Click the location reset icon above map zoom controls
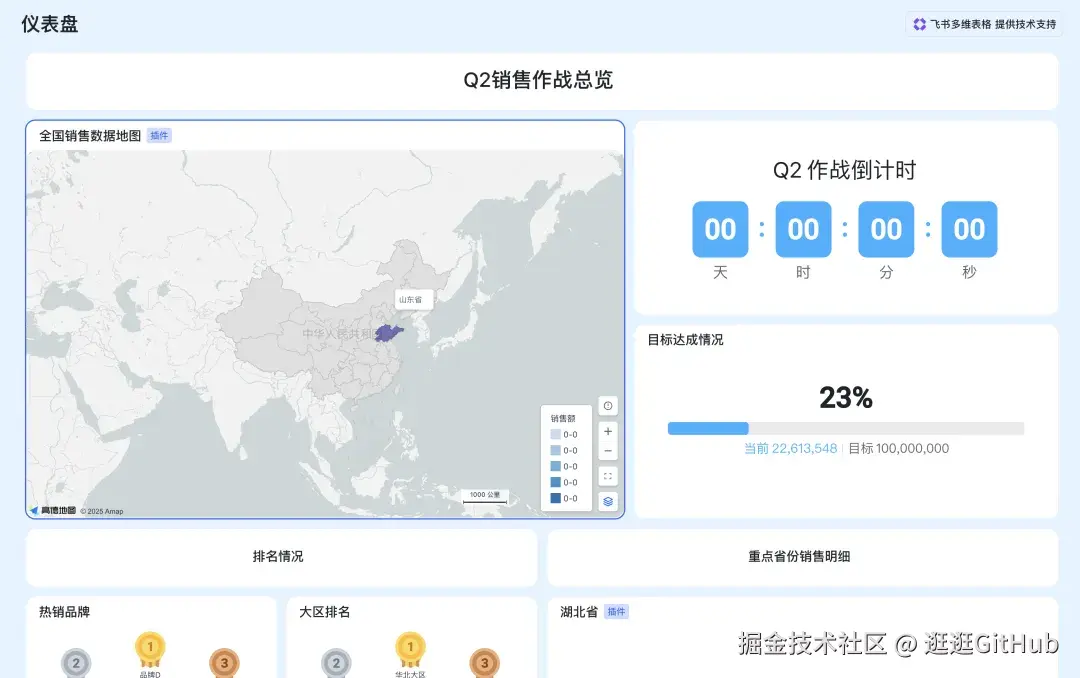Screen dimensions: 1080x678 [608, 405]
